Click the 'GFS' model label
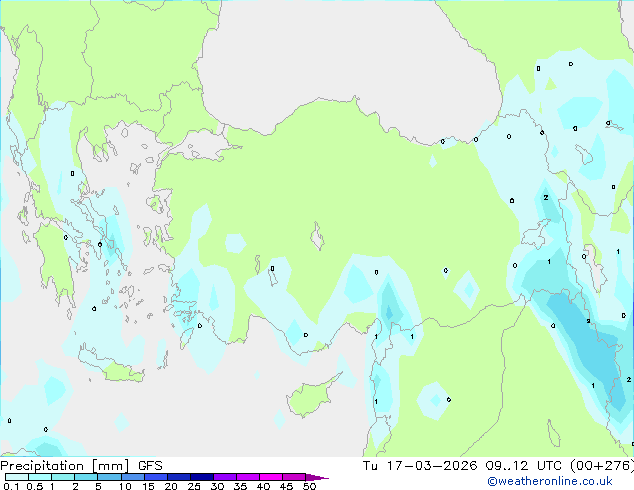Viewport: 634px width, 490px height. click(x=150, y=466)
